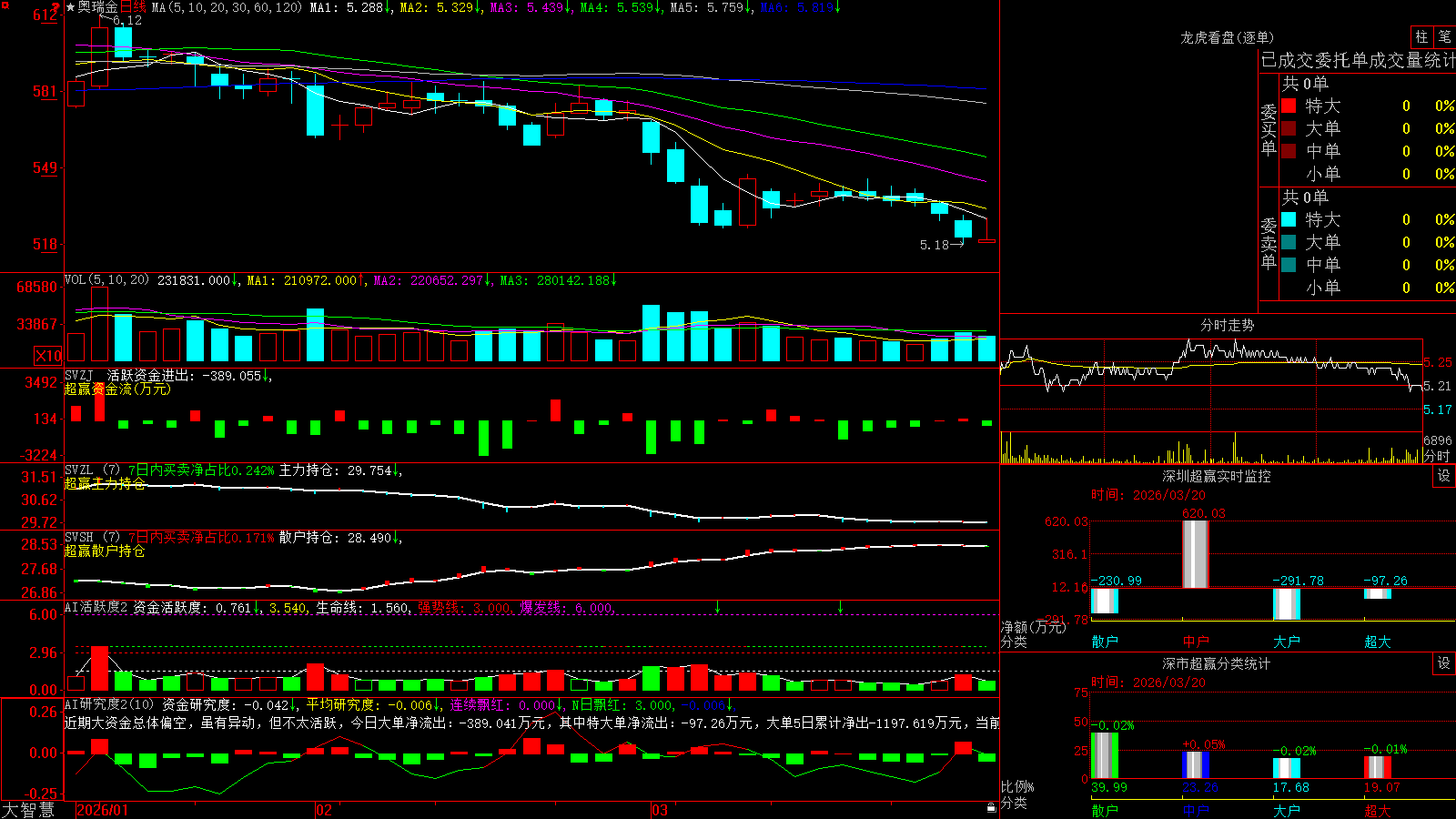This screenshot has width=1456, height=819.
Task: Click the 39.99 散户 ratio bar
Action: click(1105, 755)
